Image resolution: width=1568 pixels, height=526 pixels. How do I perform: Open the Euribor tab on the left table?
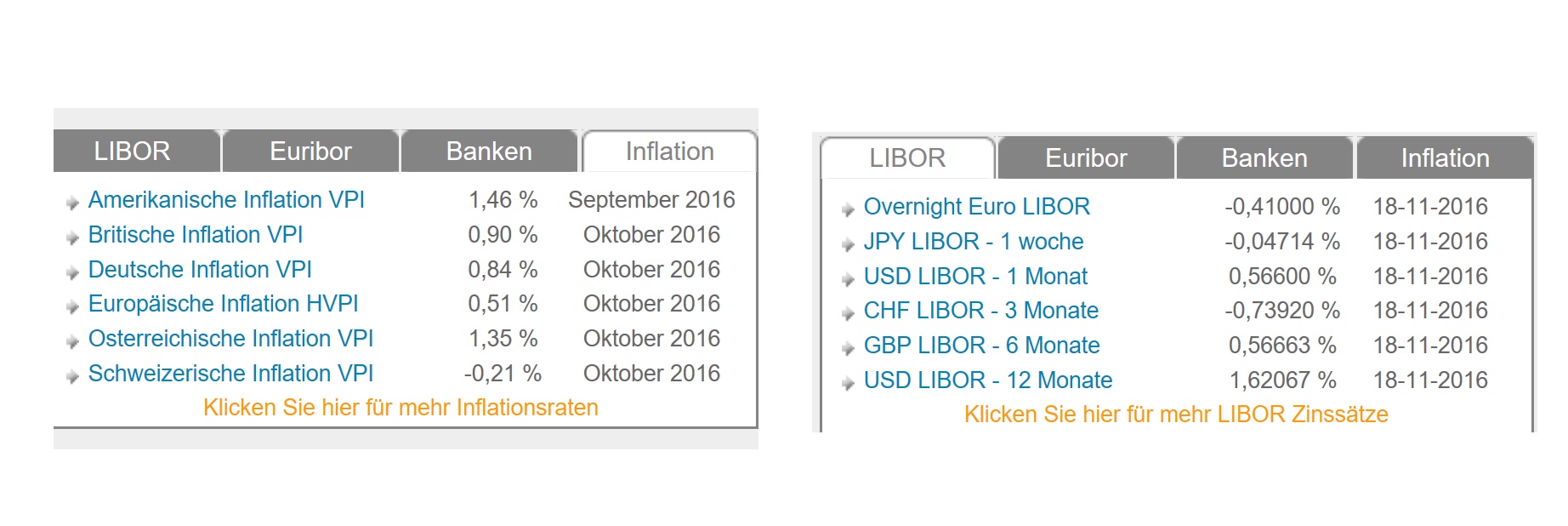[310, 151]
